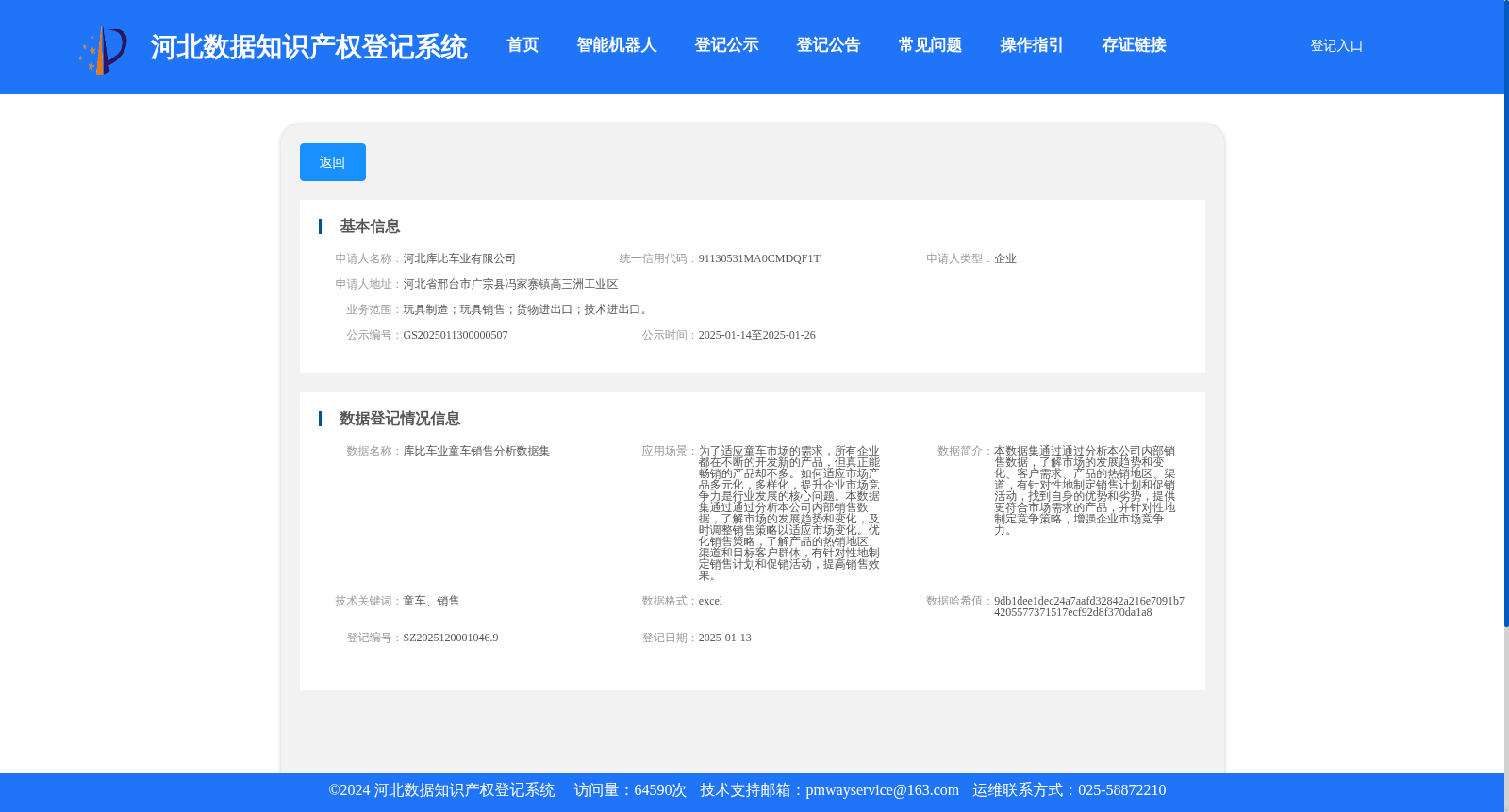Select applicant name 河北库比车业有限公司
Image resolution: width=1509 pixels, height=812 pixels.
click(459, 258)
